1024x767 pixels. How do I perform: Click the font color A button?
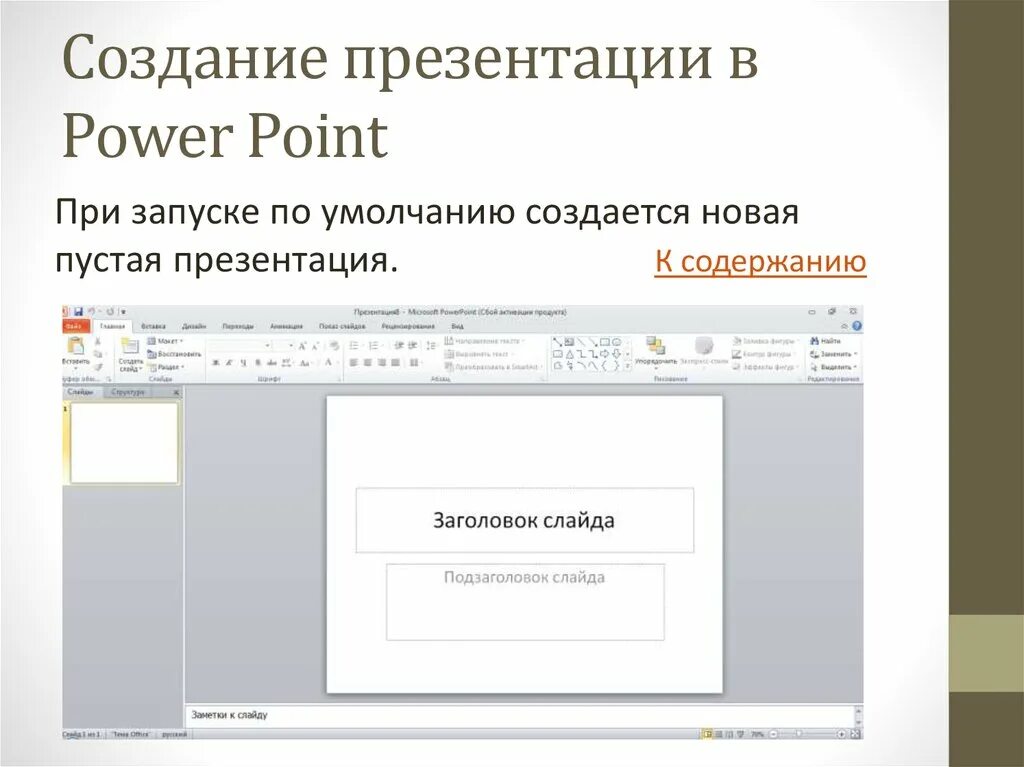click(329, 363)
